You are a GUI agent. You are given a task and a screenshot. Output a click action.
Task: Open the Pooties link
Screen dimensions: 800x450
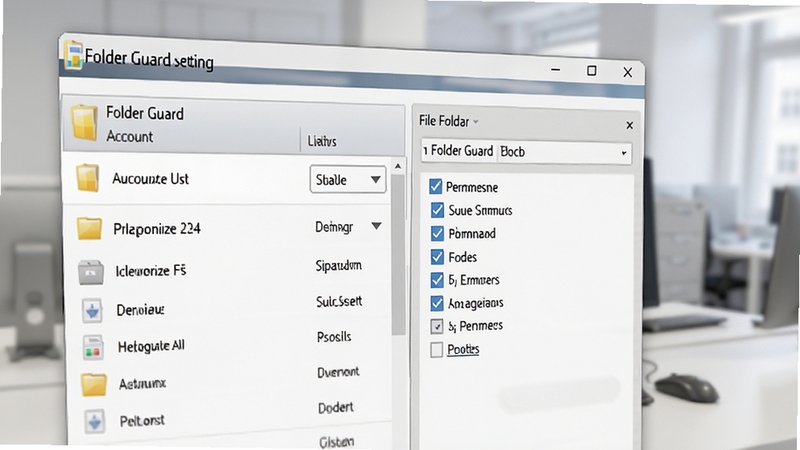(x=463, y=349)
